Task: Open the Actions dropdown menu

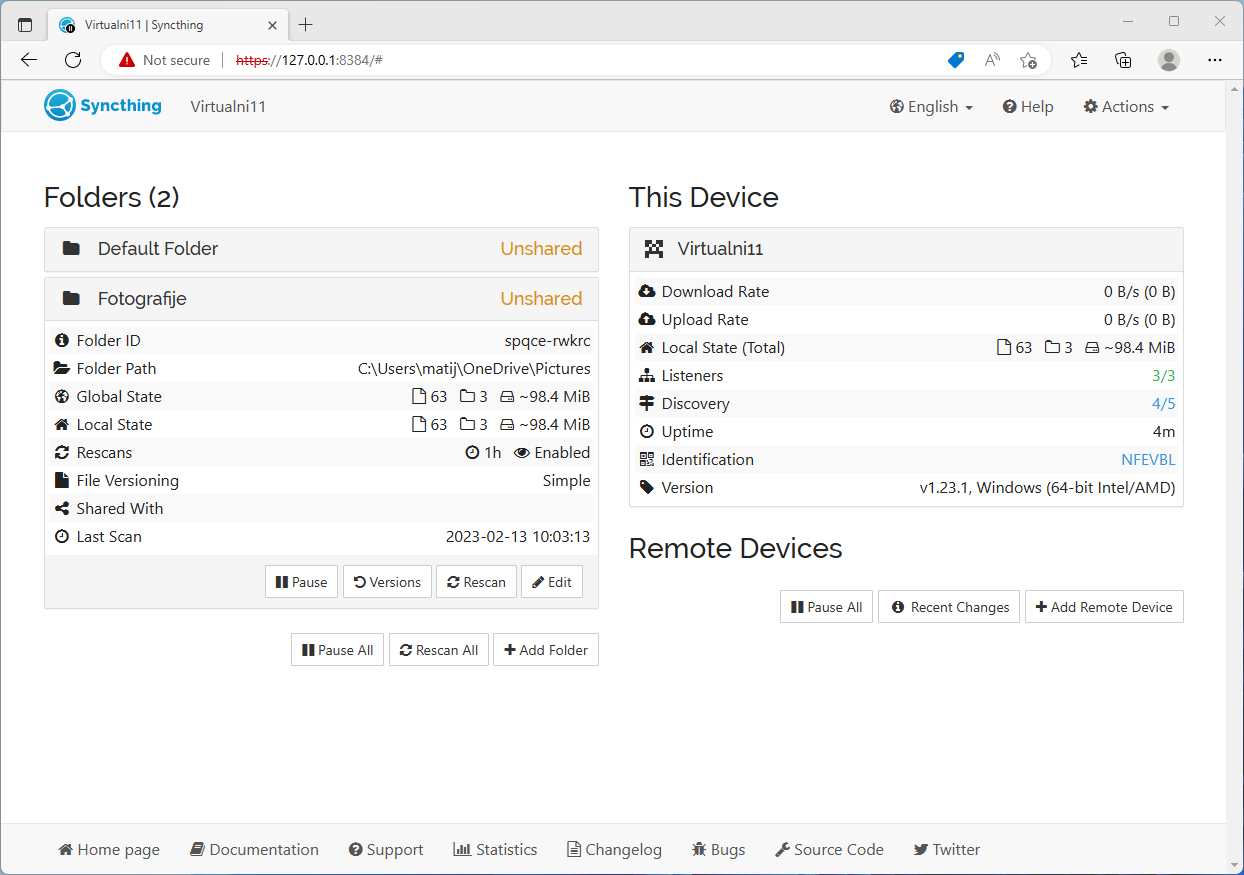Action: [x=1126, y=107]
